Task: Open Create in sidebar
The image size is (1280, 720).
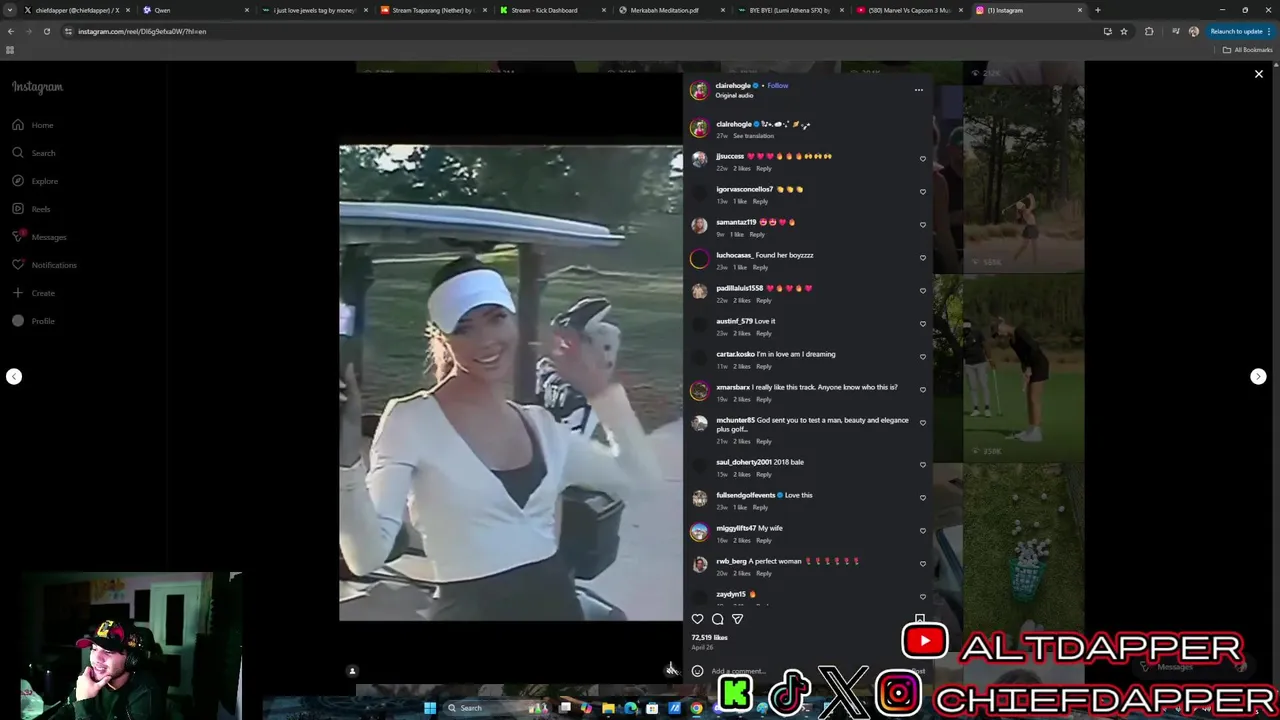Action: pos(33,293)
